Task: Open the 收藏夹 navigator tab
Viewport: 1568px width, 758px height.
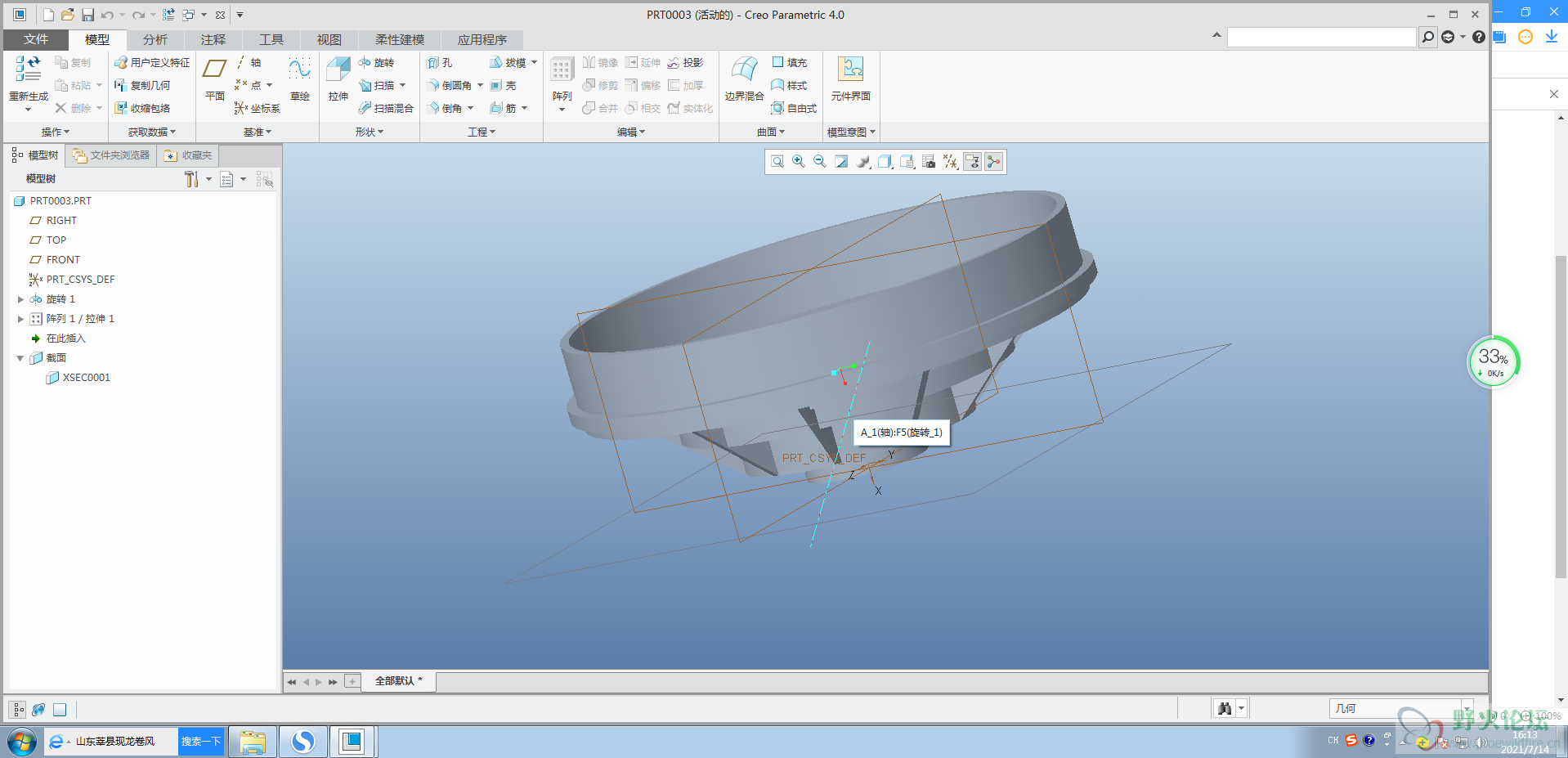Action: (x=189, y=155)
